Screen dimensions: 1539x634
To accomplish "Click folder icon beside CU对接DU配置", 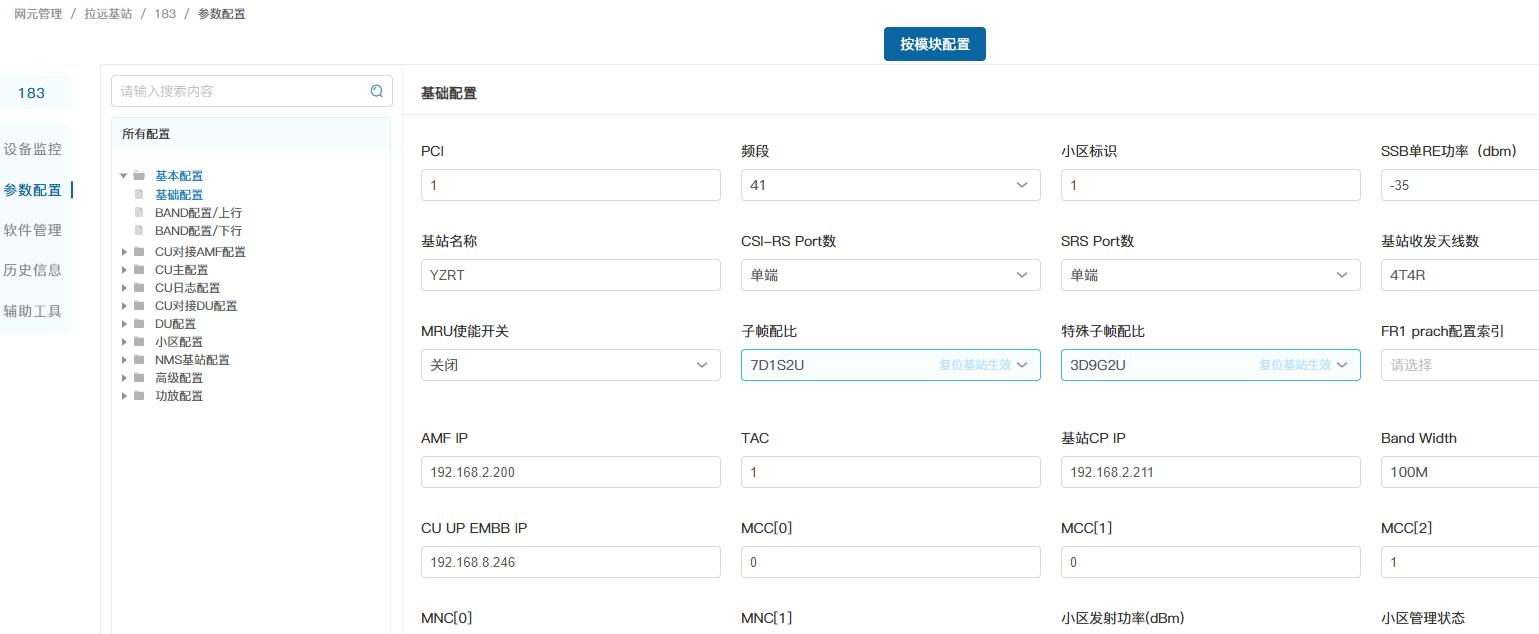I will point(139,306).
